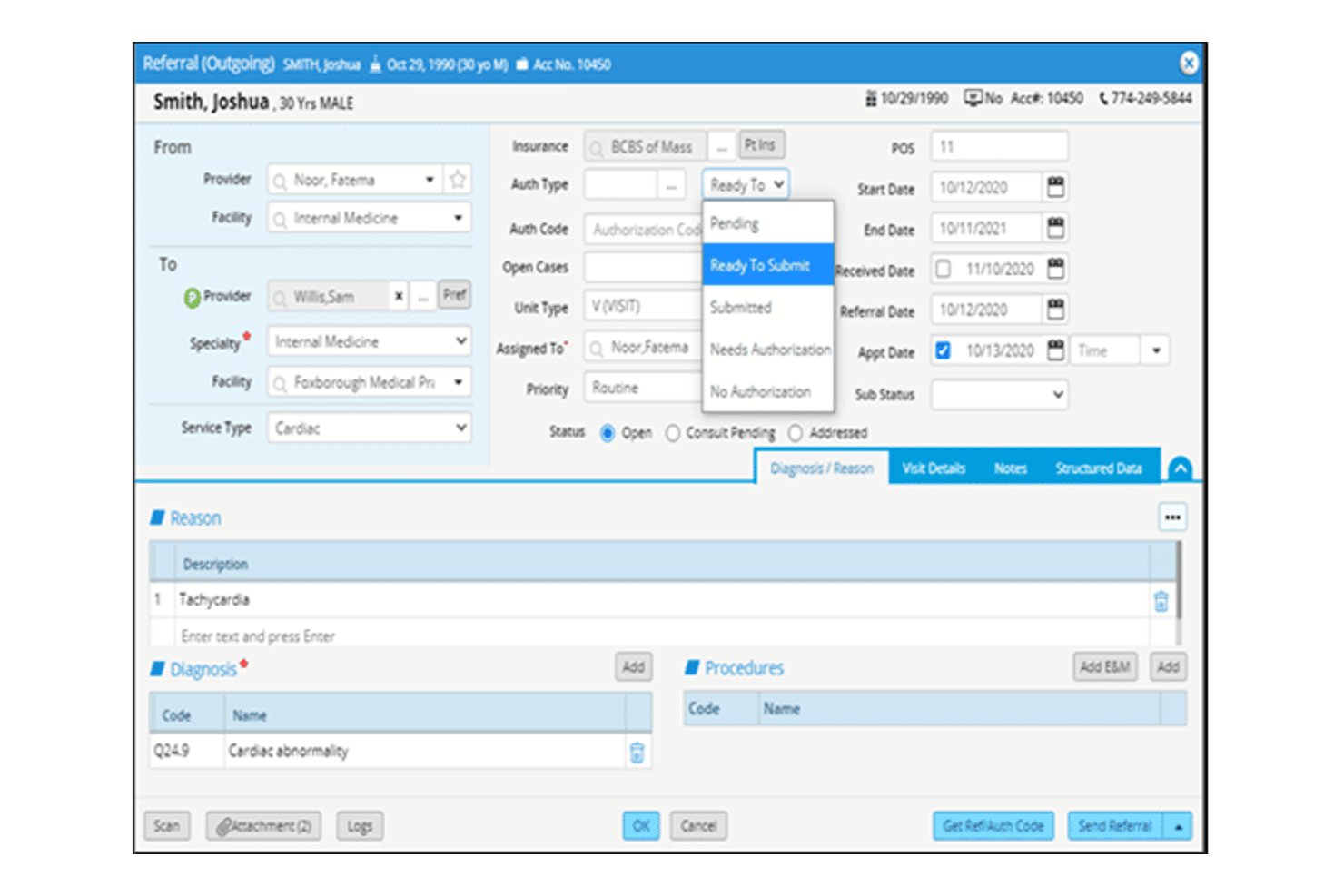Viewport: 1344px width, 896px height.
Task: Open the To Facility Foxborough Medical dropdown
Action: (459, 382)
